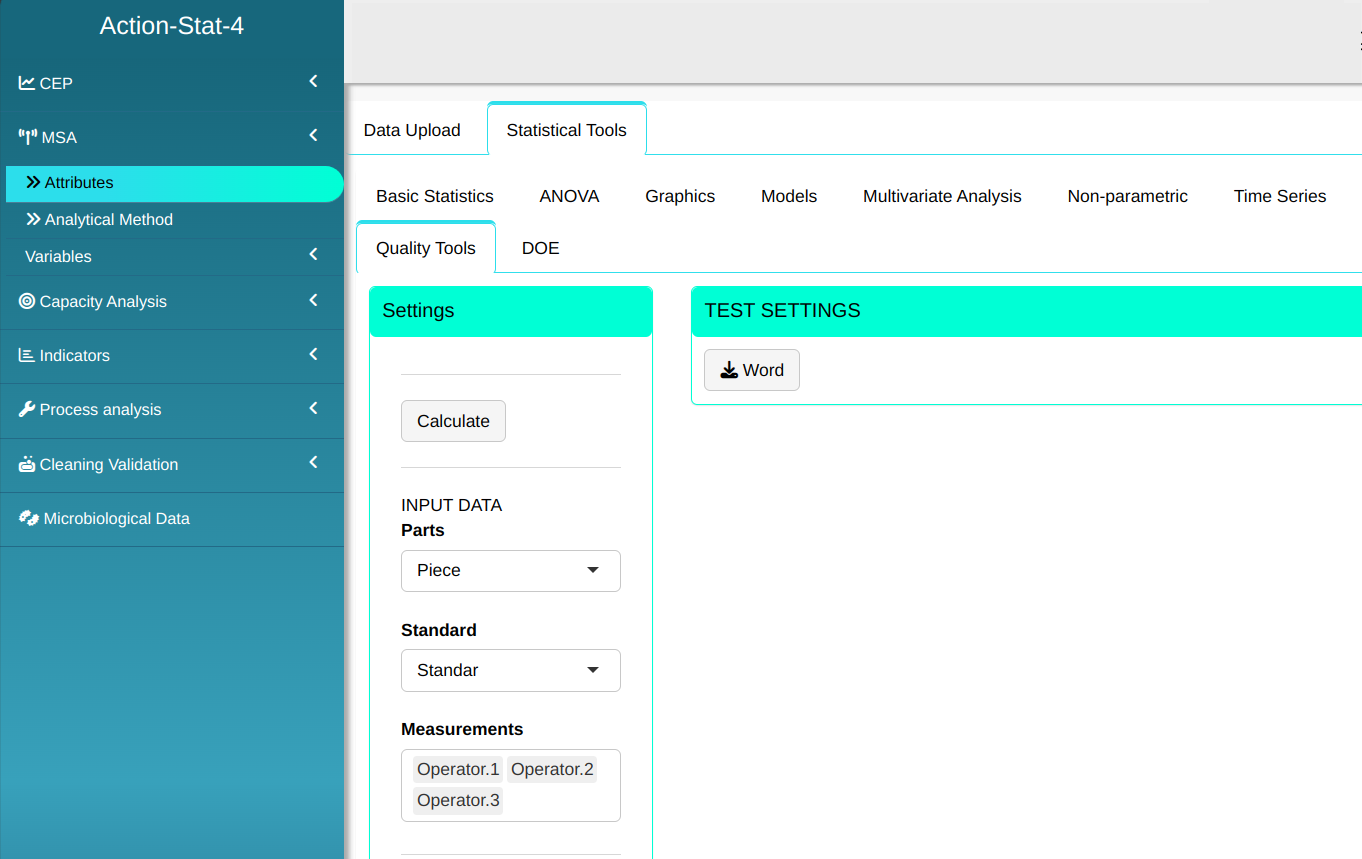Select the DOE tab

click(x=540, y=248)
